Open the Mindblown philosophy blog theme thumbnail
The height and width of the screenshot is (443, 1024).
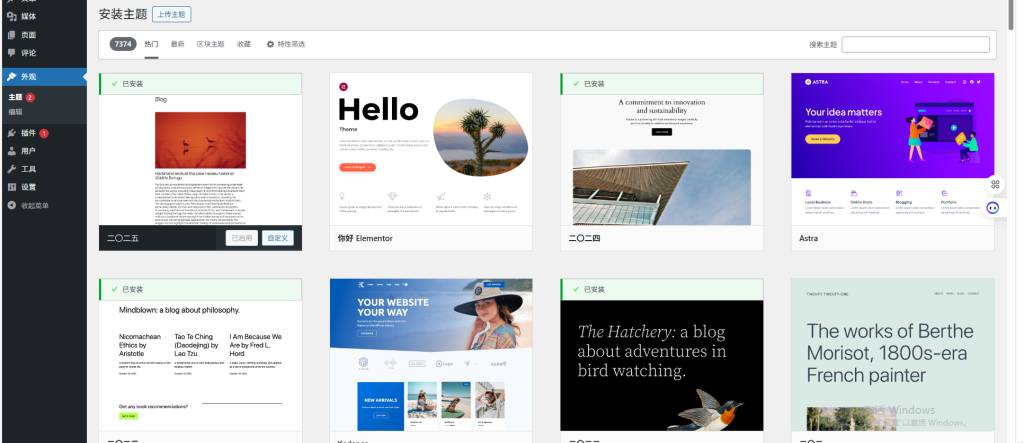click(200, 366)
